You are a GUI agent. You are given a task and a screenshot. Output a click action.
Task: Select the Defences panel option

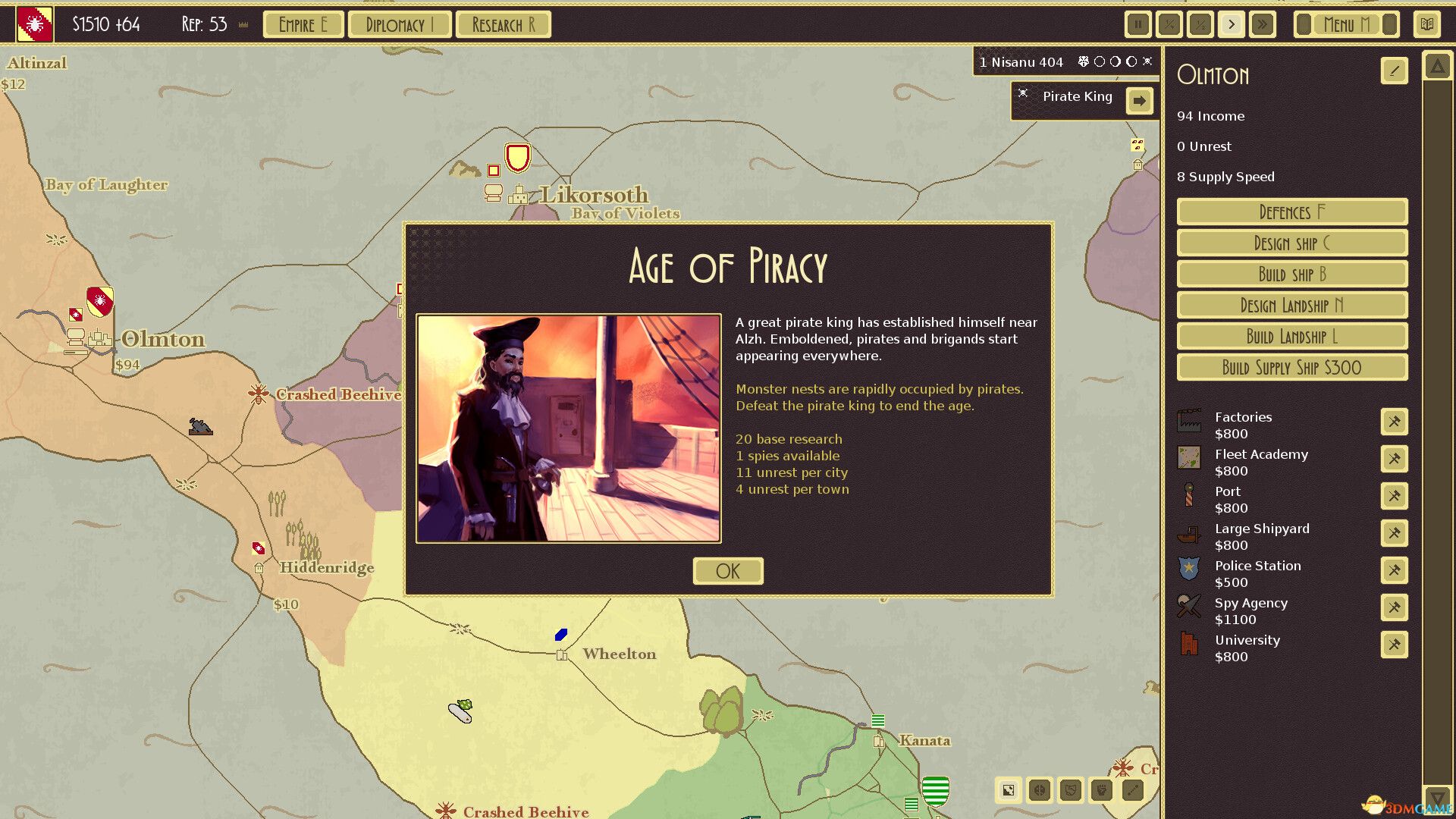click(x=1292, y=212)
